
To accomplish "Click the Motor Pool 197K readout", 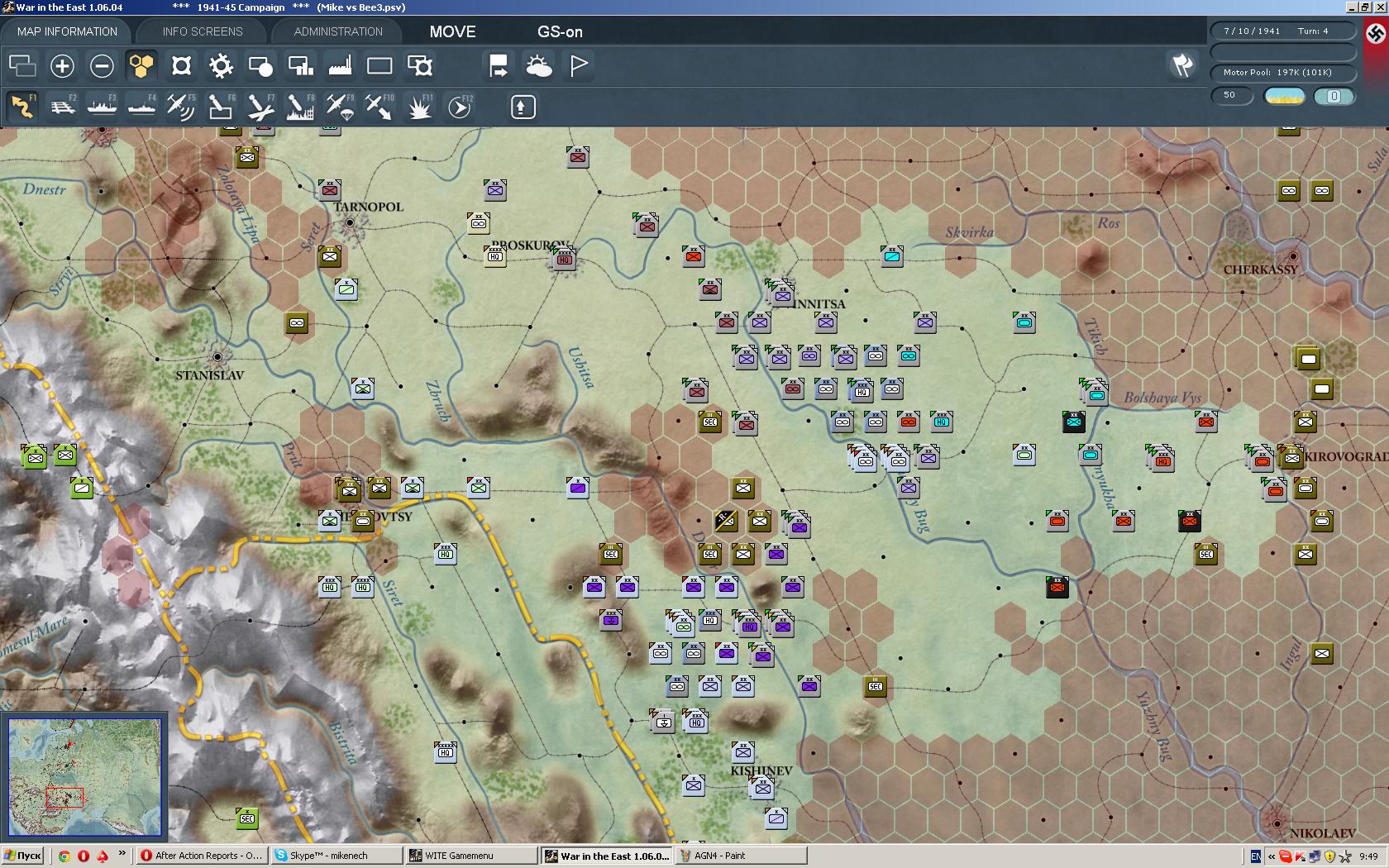I will (1282, 72).
